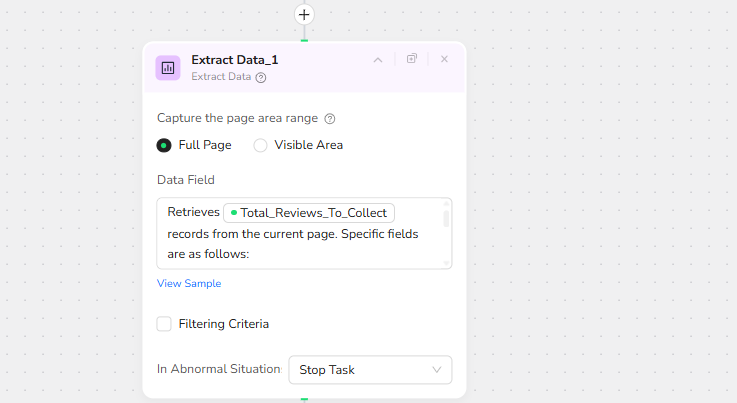Click the Extract Data_1 title text
Image resolution: width=737 pixels, height=403 pixels.
click(x=234, y=60)
